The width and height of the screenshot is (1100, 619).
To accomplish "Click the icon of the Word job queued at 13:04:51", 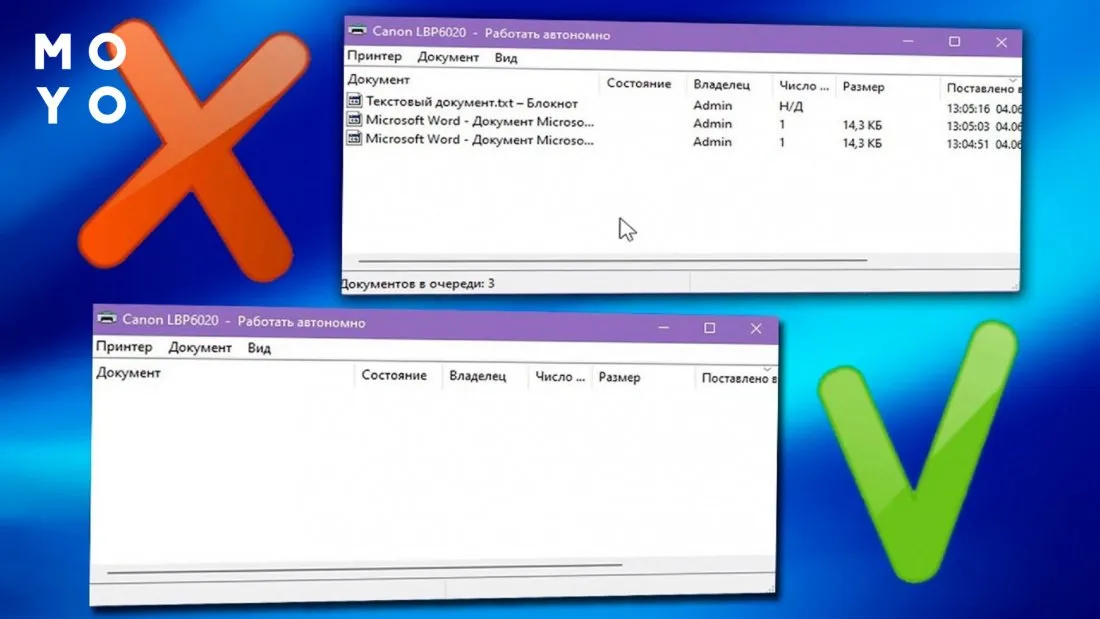I will [x=354, y=138].
